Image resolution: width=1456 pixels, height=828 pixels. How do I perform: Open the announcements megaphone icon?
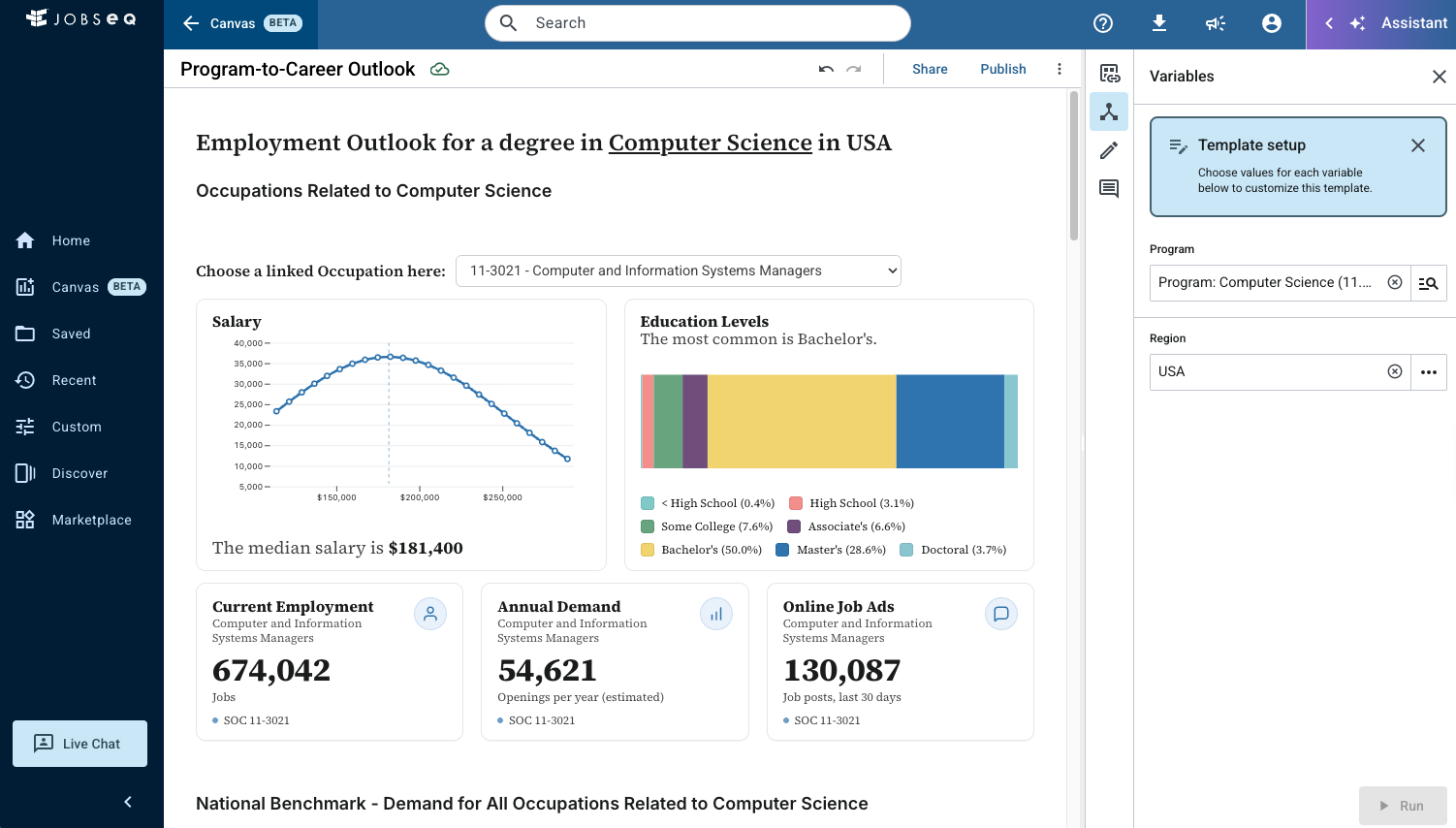pyautogui.click(x=1216, y=23)
